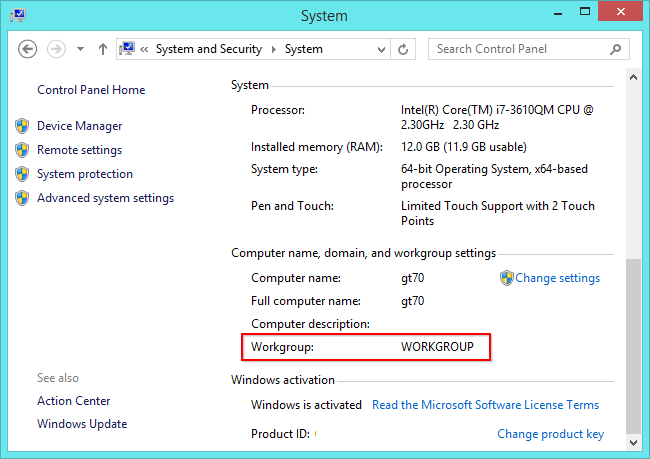Expand the address bar history dropdown
Image resolution: width=650 pixels, height=459 pixels.
point(379,49)
